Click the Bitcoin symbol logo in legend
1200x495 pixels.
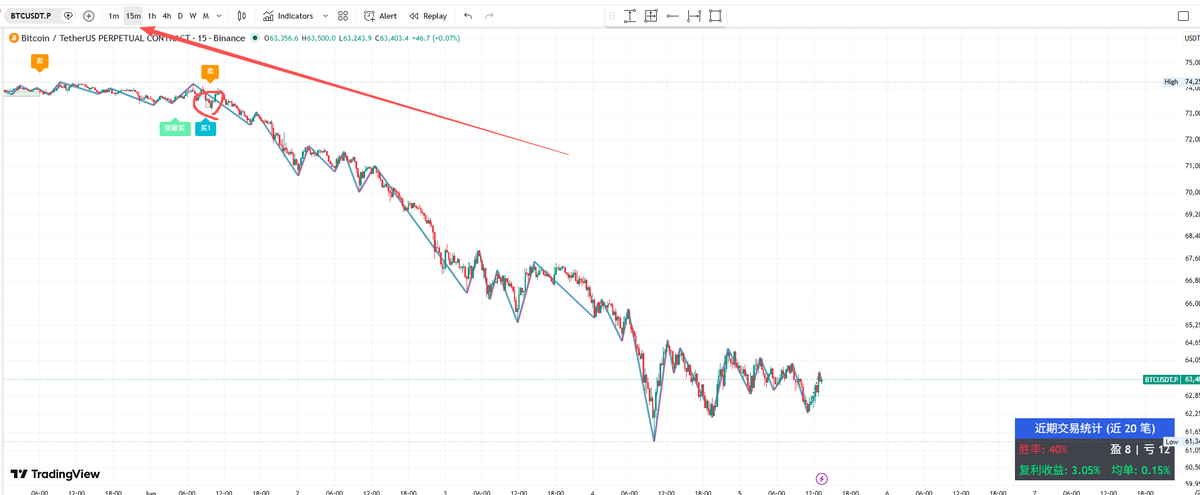13,38
